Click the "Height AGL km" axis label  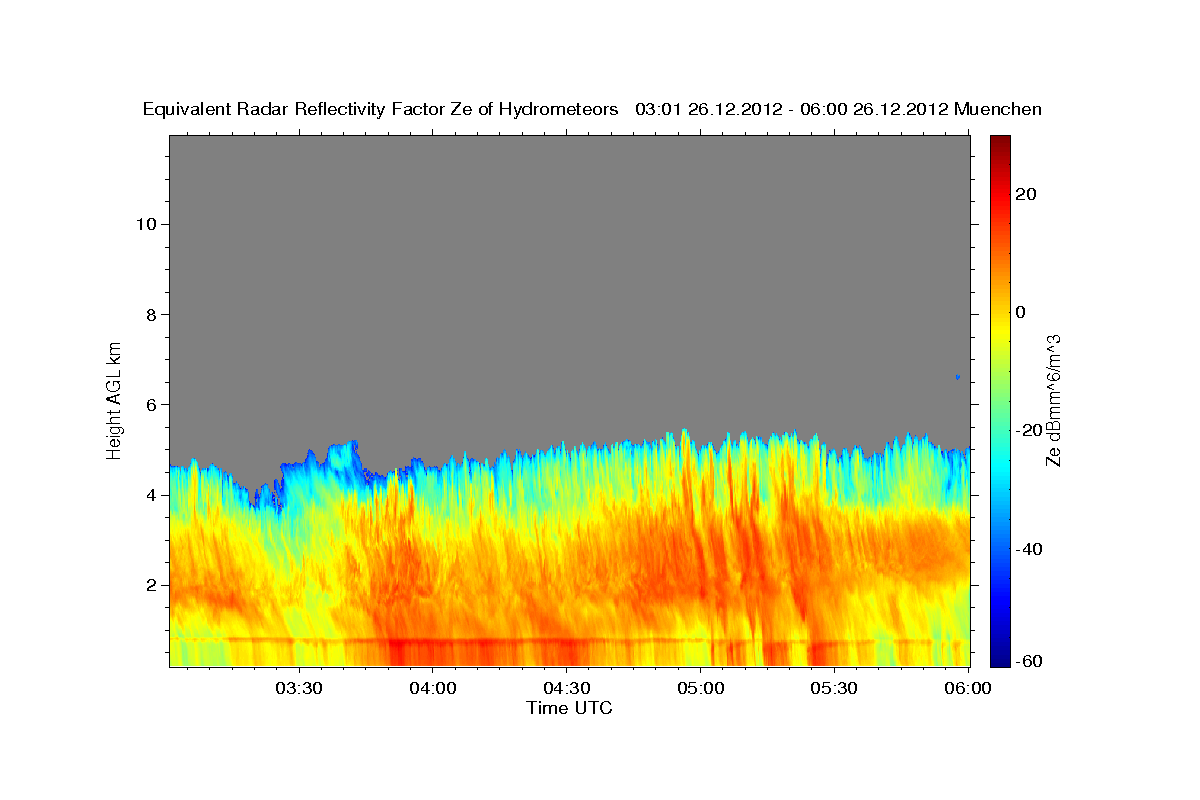click(x=115, y=399)
